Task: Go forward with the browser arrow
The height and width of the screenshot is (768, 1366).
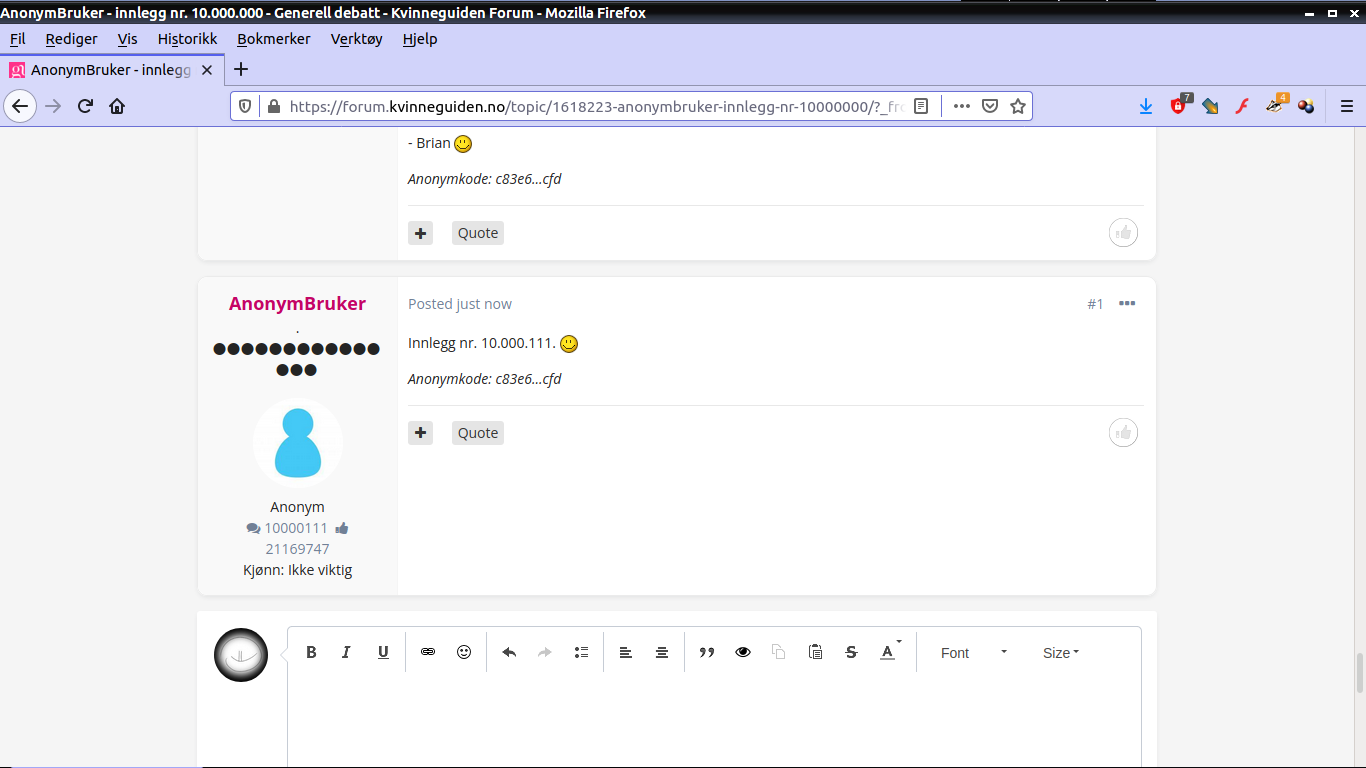Action: [54, 106]
